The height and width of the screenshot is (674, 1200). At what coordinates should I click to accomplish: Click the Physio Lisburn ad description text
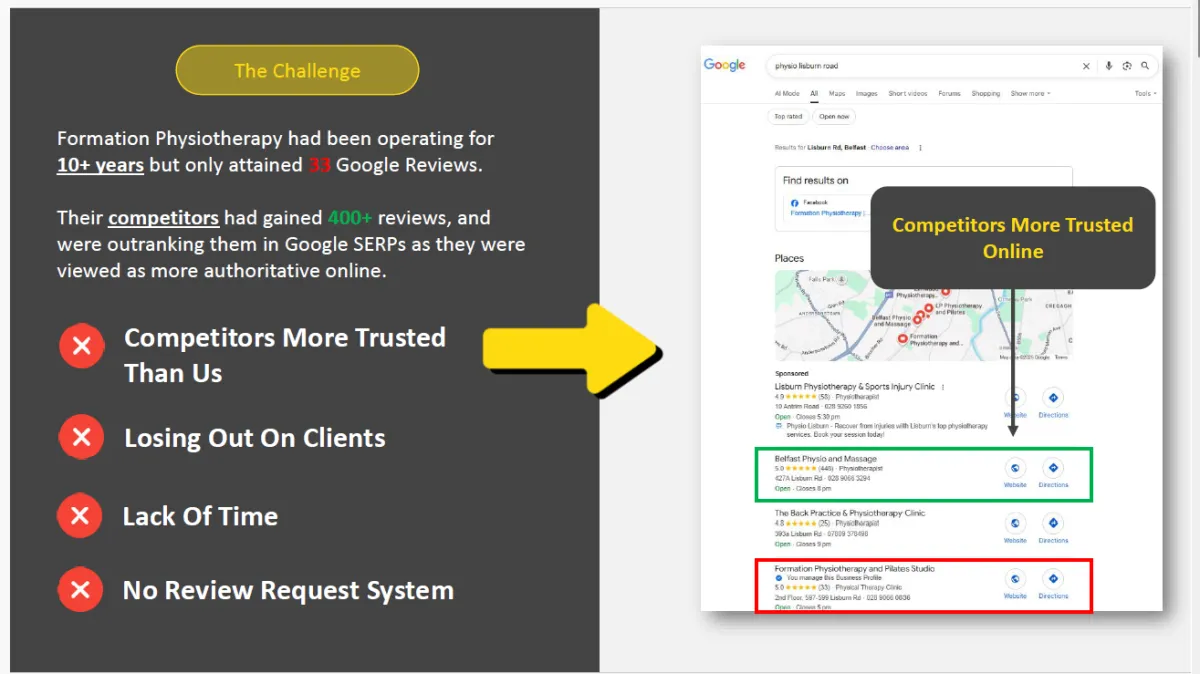pyautogui.click(x=885, y=430)
